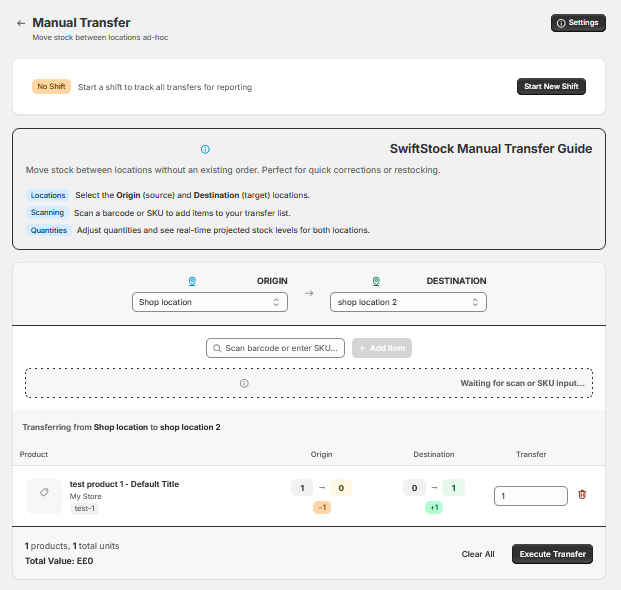Focus the Scan barcode or enter SKU field
Image resolution: width=621 pixels, height=590 pixels.
point(275,348)
